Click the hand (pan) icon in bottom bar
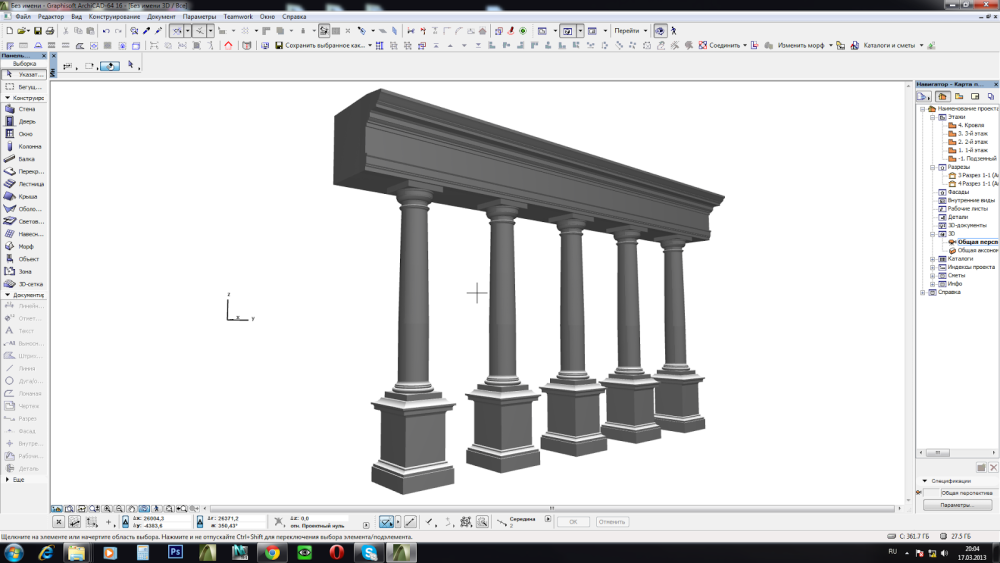The image size is (1000, 563). click(131, 509)
